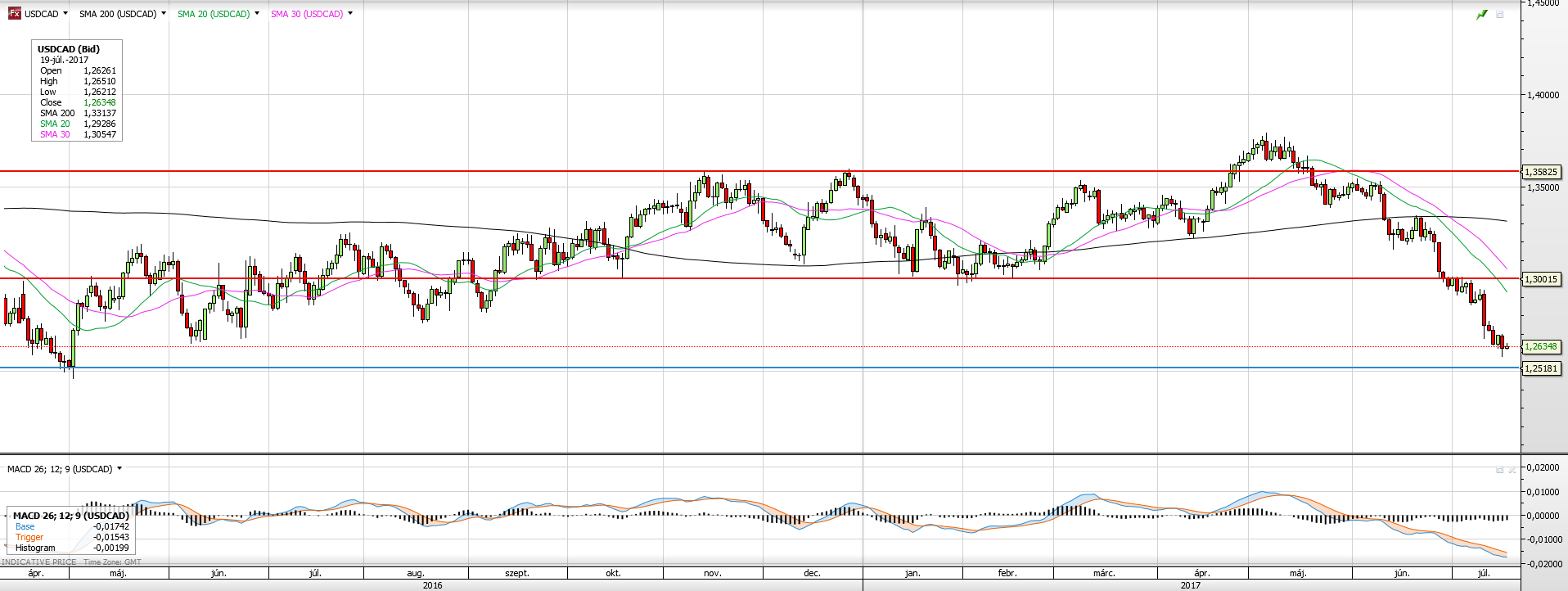Click the okt. month label

[613, 573]
